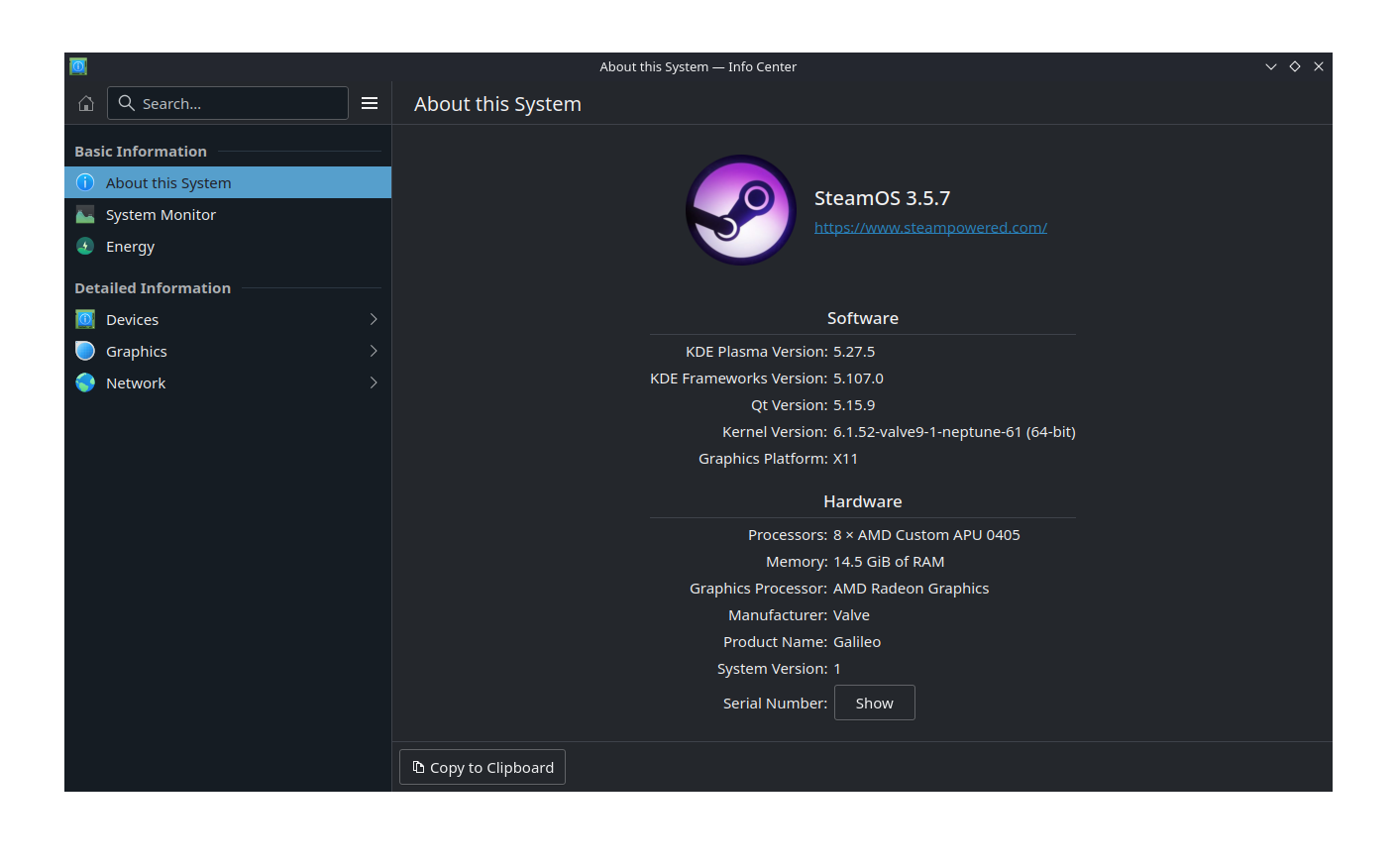Image resolution: width=1397 pixels, height=868 pixels.
Task: Click the KDE Frameworks value 5.107.0
Action: [x=858, y=379]
